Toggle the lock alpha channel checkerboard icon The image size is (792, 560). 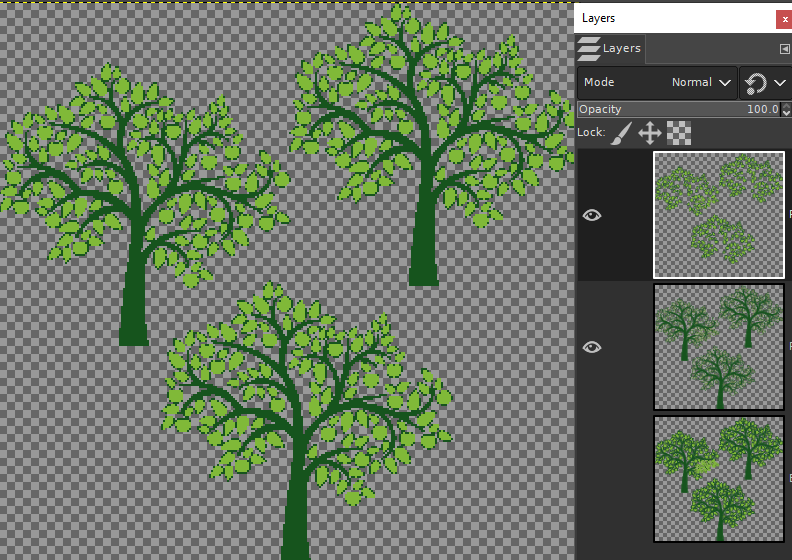click(x=679, y=133)
